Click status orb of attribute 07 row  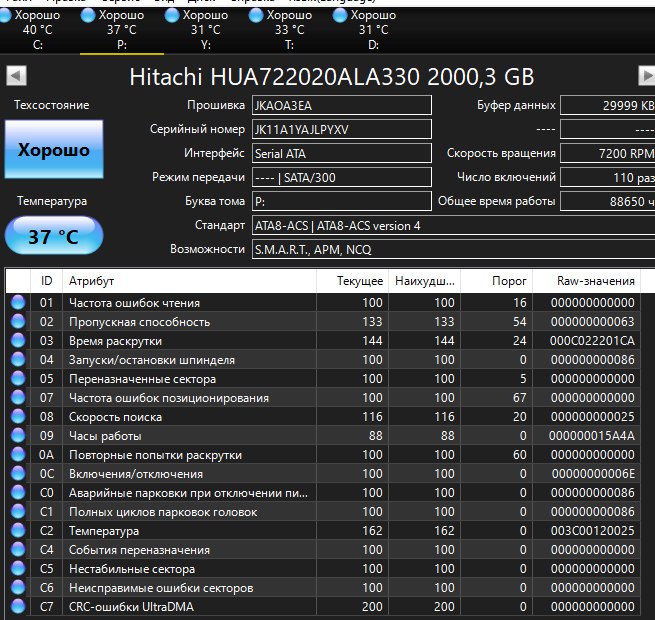pos(18,397)
